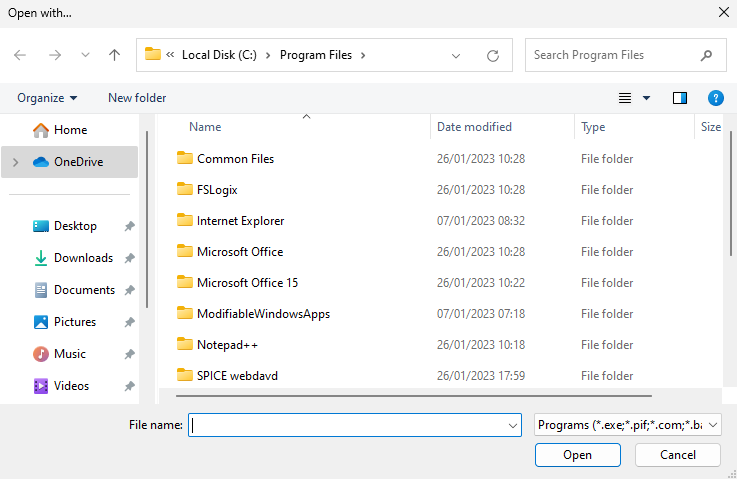Expand the OneDrive tree node
Viewport: 737px width, 479px height.
point(15,162)
